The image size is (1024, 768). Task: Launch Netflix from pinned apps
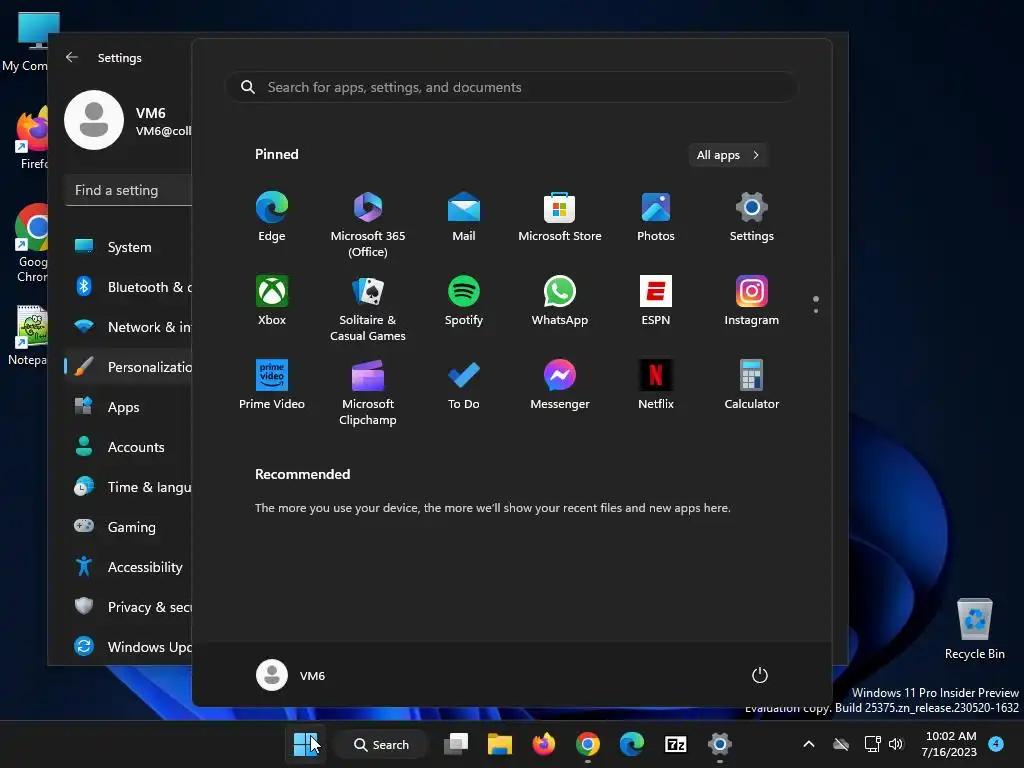tap(656, 385)
